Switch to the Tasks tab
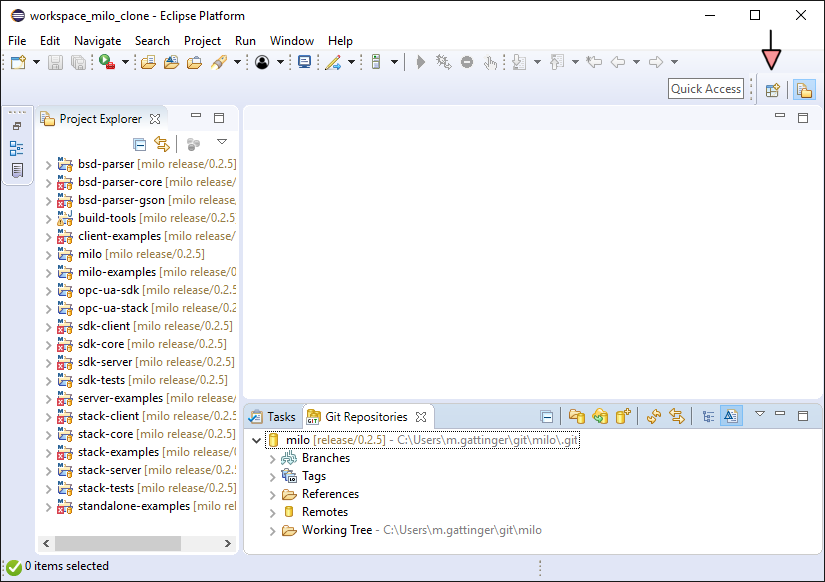 pyautogui.click(x=272, y=417)
